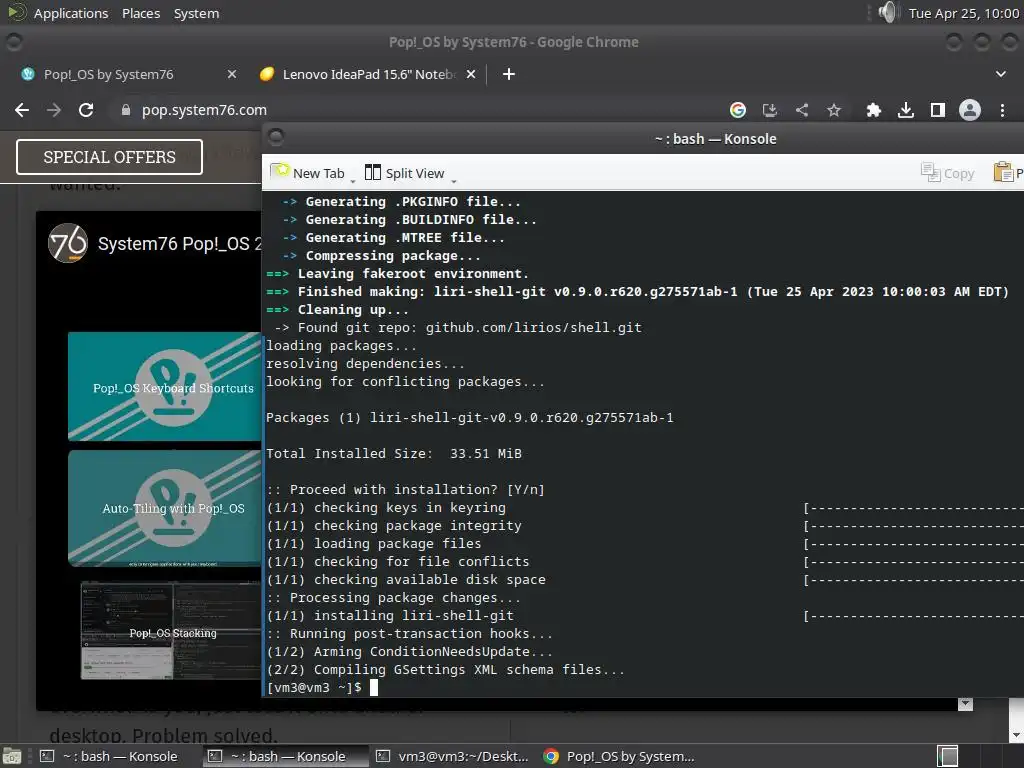Open Chrome profile avatar
This screenshot has height=768, width=1024.
pyautogui.click(x=970, y=110)
